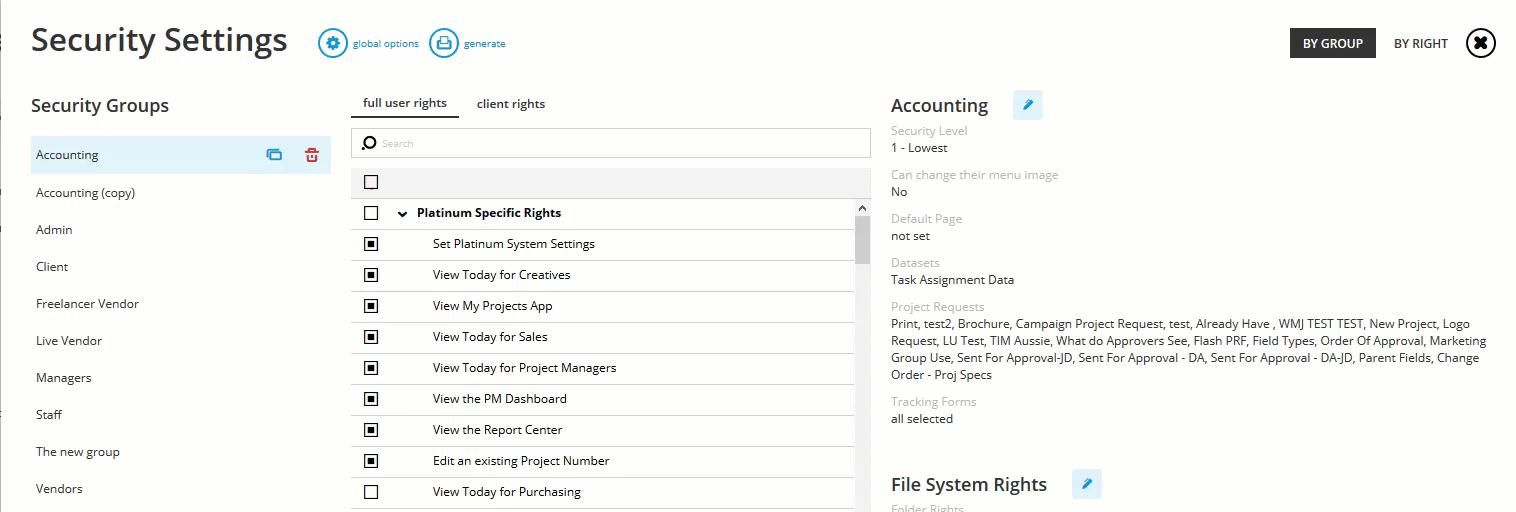The image size is (1516, 512).
Task: Click the generate link text
Action: point(485,44)
